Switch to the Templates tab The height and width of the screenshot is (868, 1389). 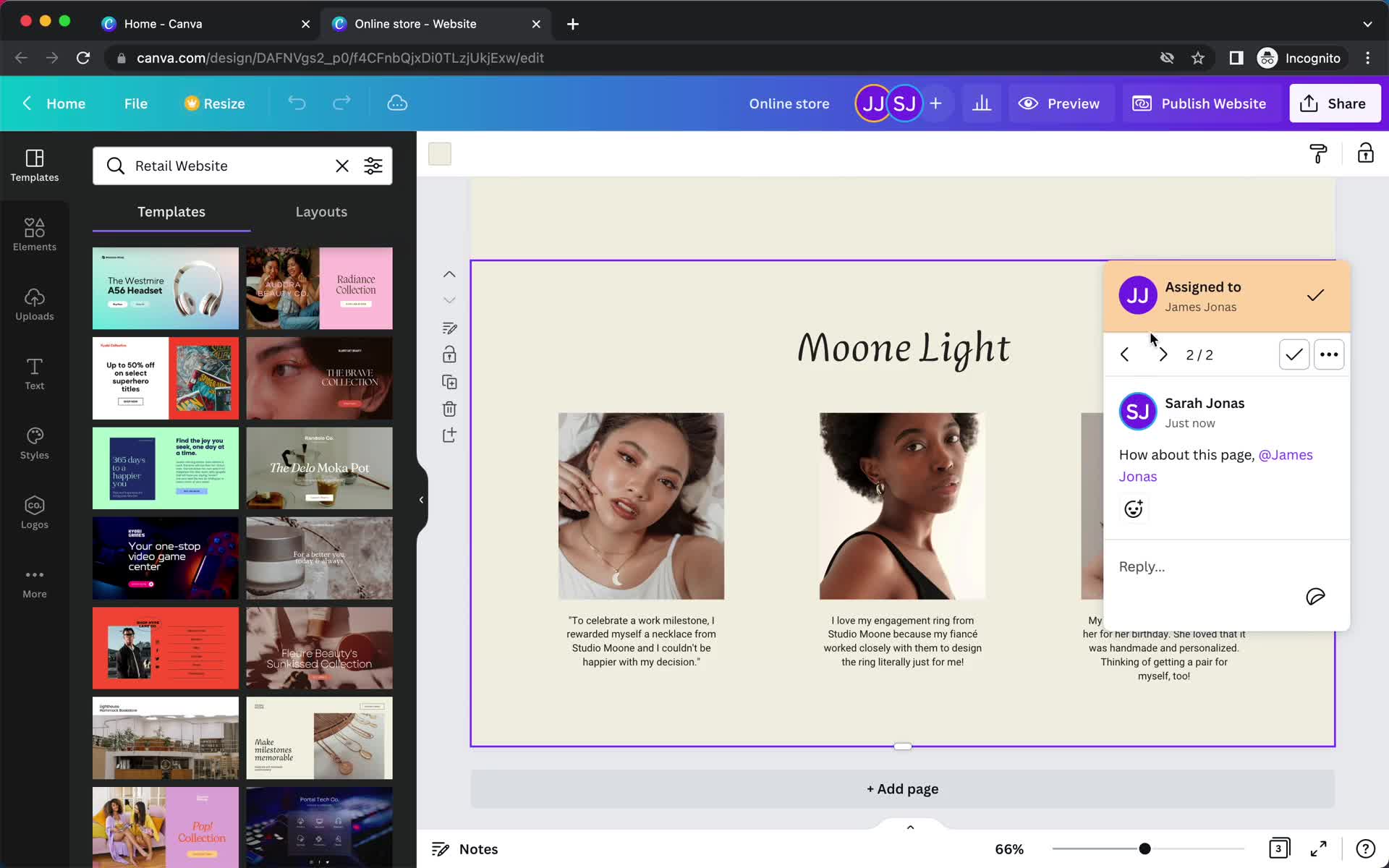pyautogui.click(x=170, y=211)
